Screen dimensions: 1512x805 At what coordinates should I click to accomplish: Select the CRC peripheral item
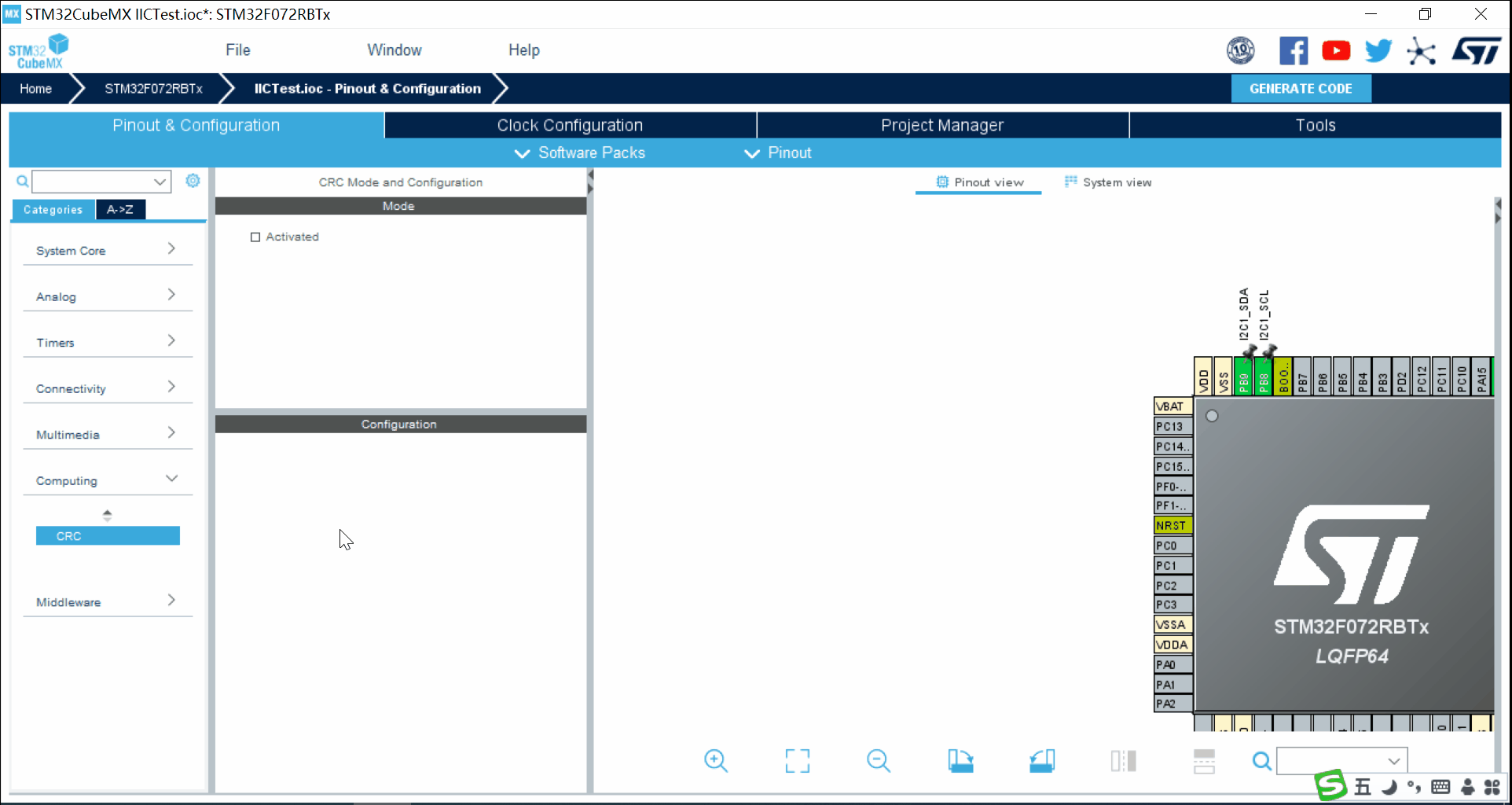point(108,535)
